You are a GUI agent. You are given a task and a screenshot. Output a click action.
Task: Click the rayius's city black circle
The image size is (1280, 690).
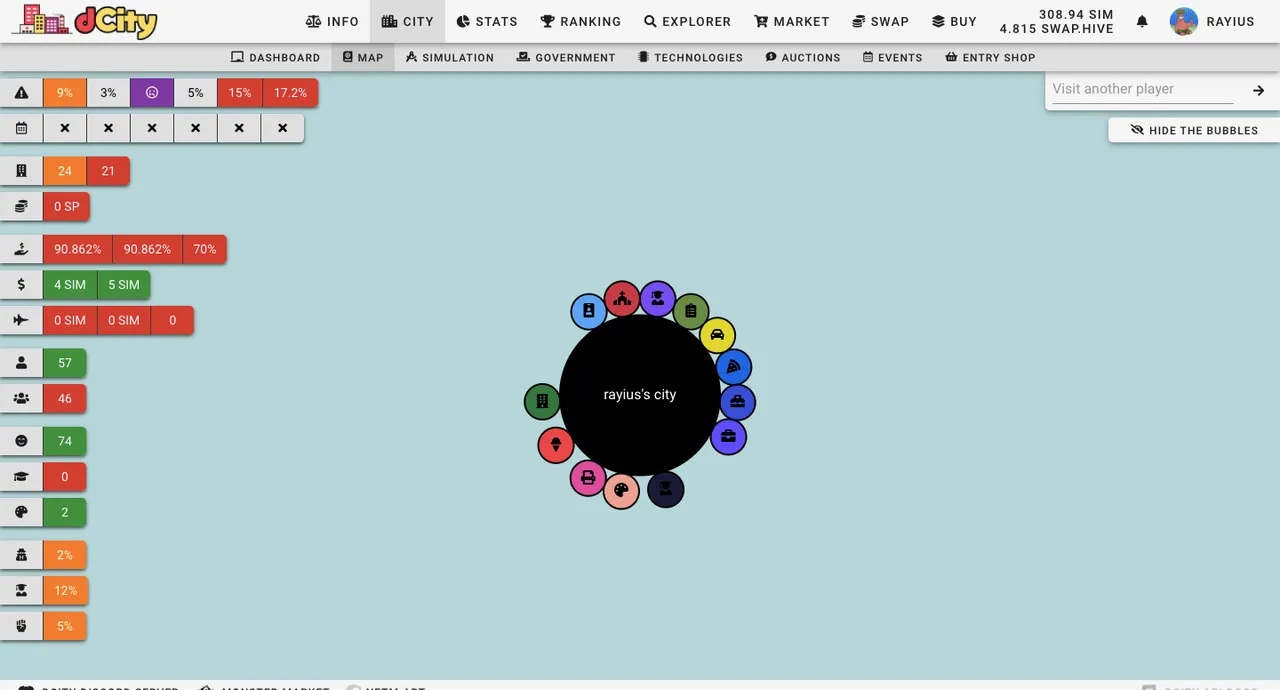pyautogui.click(x=640, y=395)
